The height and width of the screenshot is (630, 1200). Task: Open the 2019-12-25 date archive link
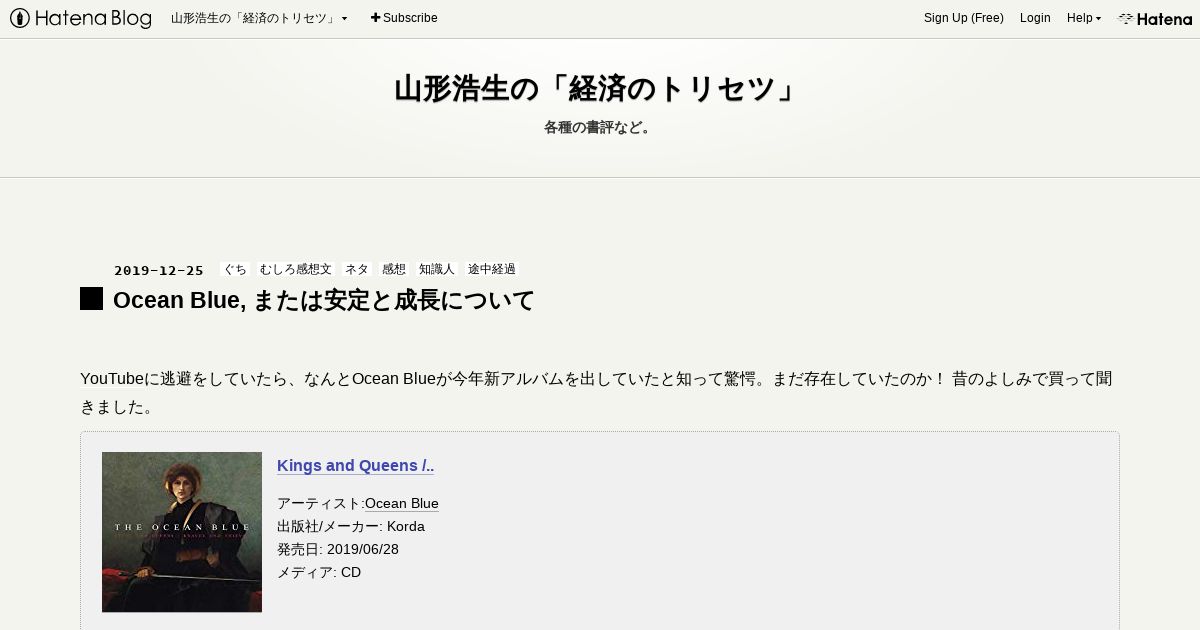click(159, 270)
